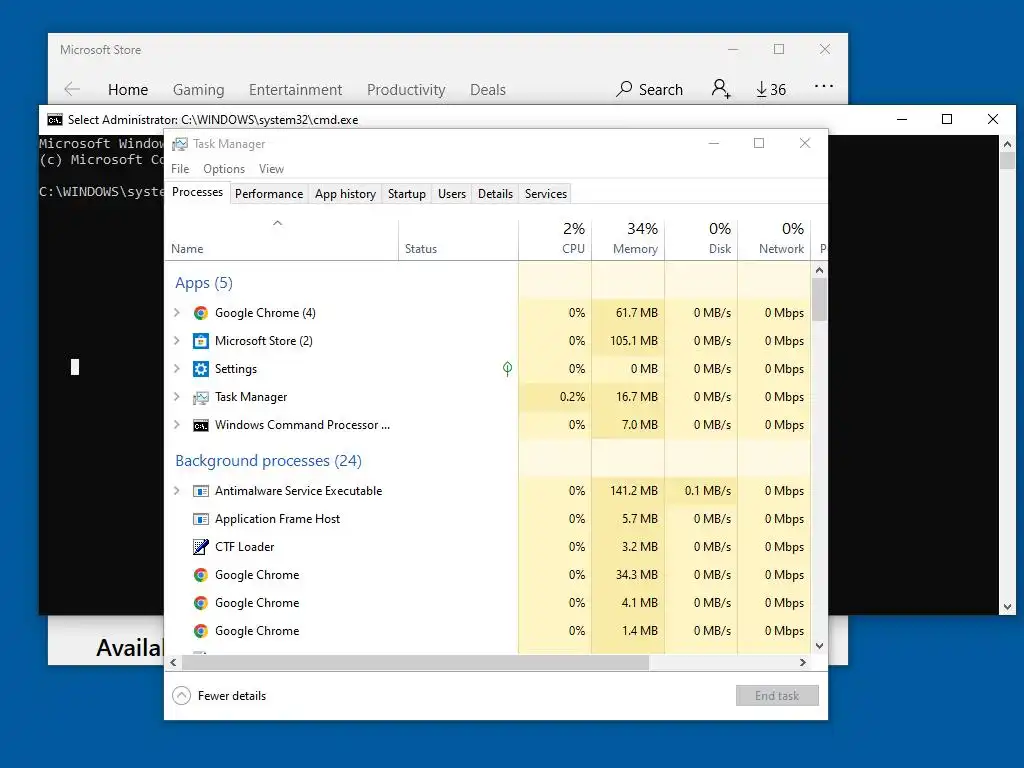Click the Task Manager title bar icon

click(x=180, y=144)
